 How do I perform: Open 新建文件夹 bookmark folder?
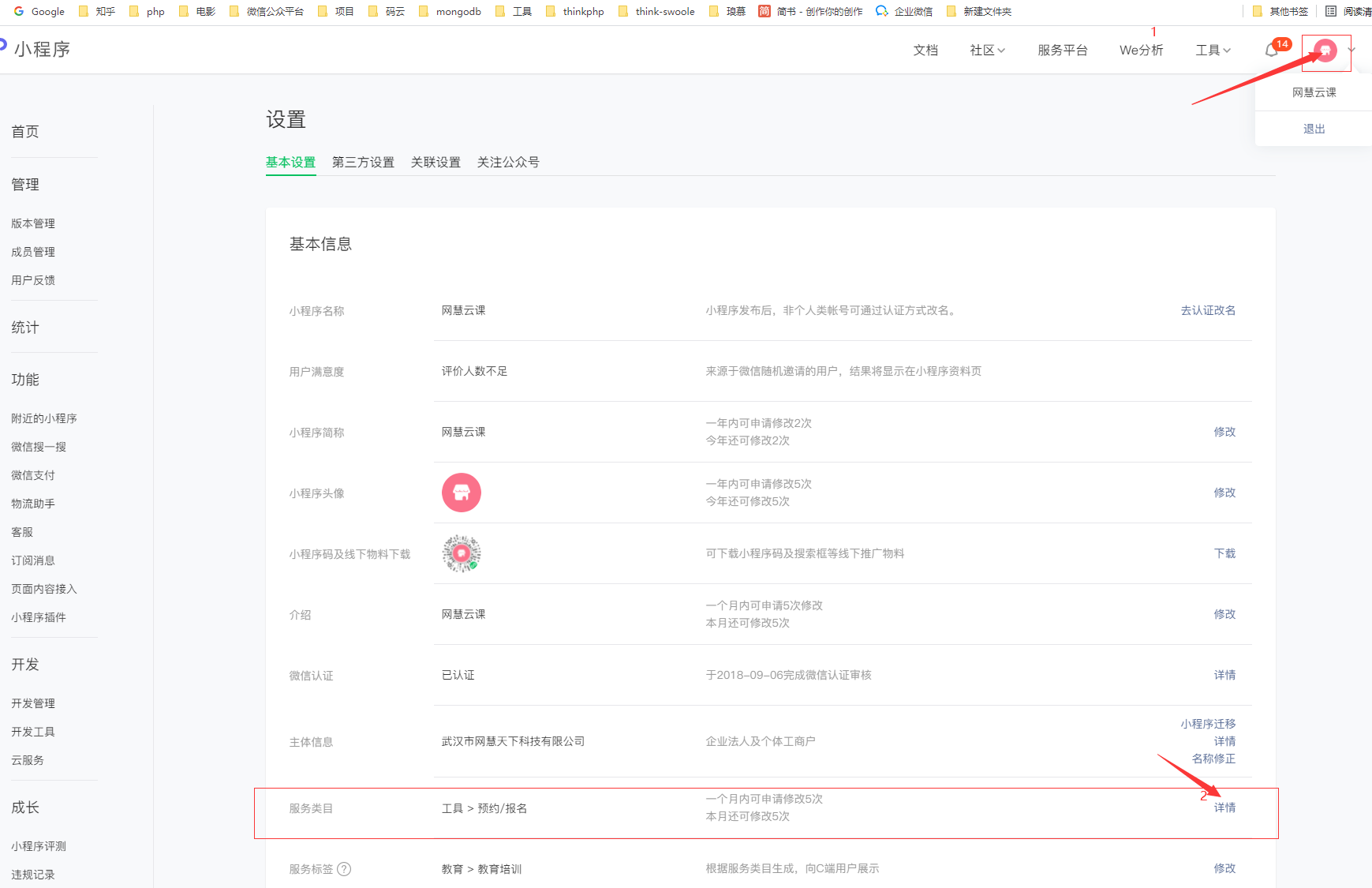click(x=978, y=11)
